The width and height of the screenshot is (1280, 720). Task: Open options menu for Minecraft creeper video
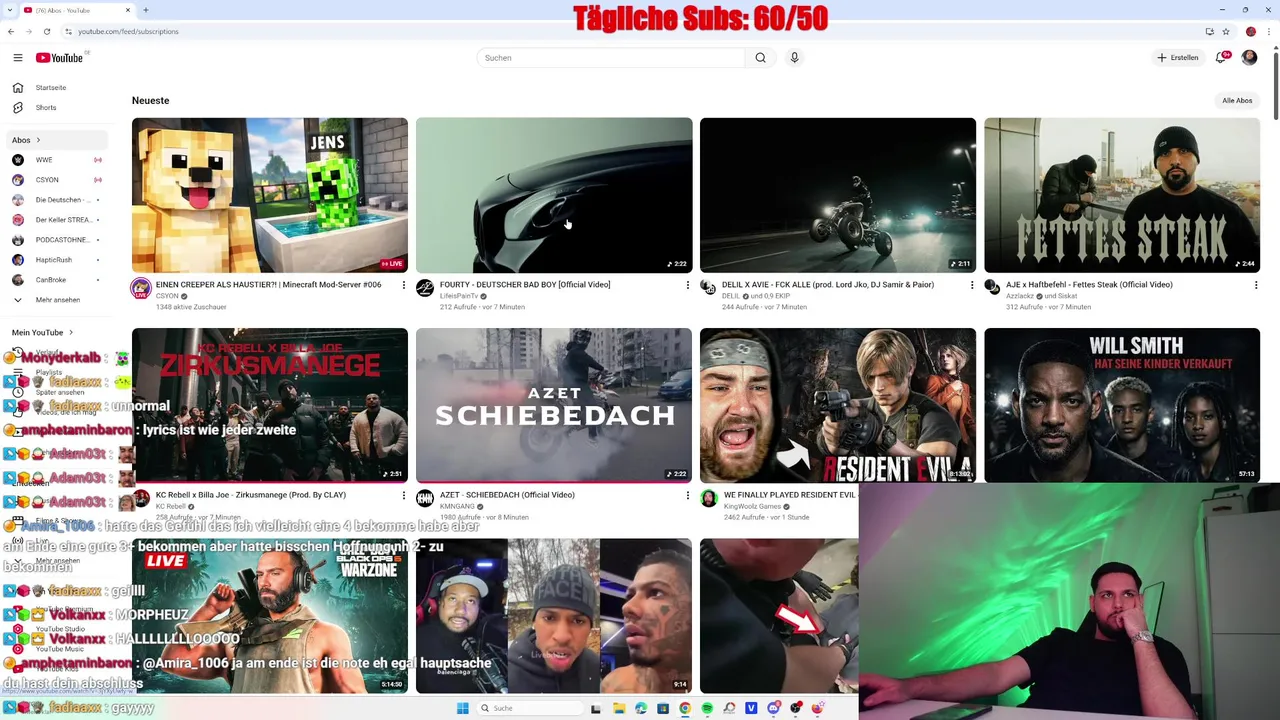point(403,285)
